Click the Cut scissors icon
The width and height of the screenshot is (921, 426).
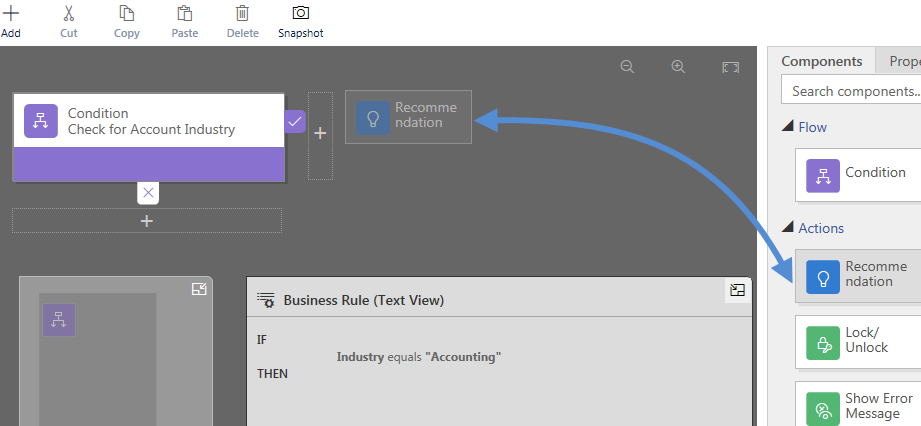tap(68, 14)
